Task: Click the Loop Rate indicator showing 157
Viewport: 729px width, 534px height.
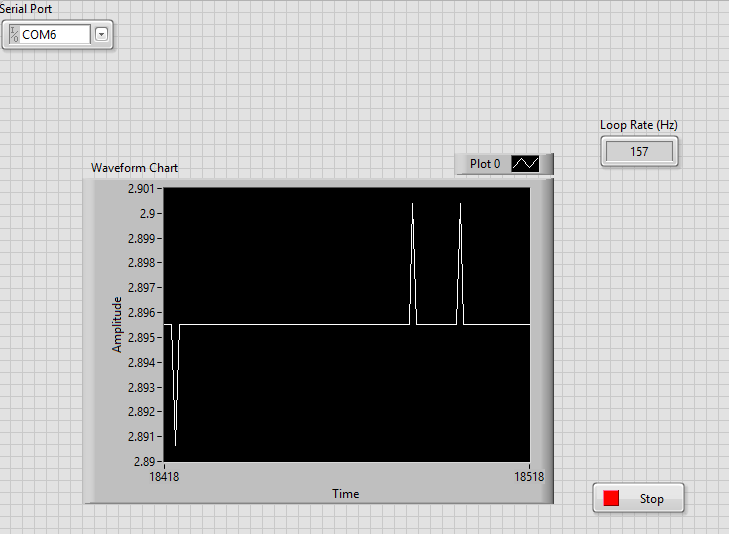Action: click(x=639, y=152)
